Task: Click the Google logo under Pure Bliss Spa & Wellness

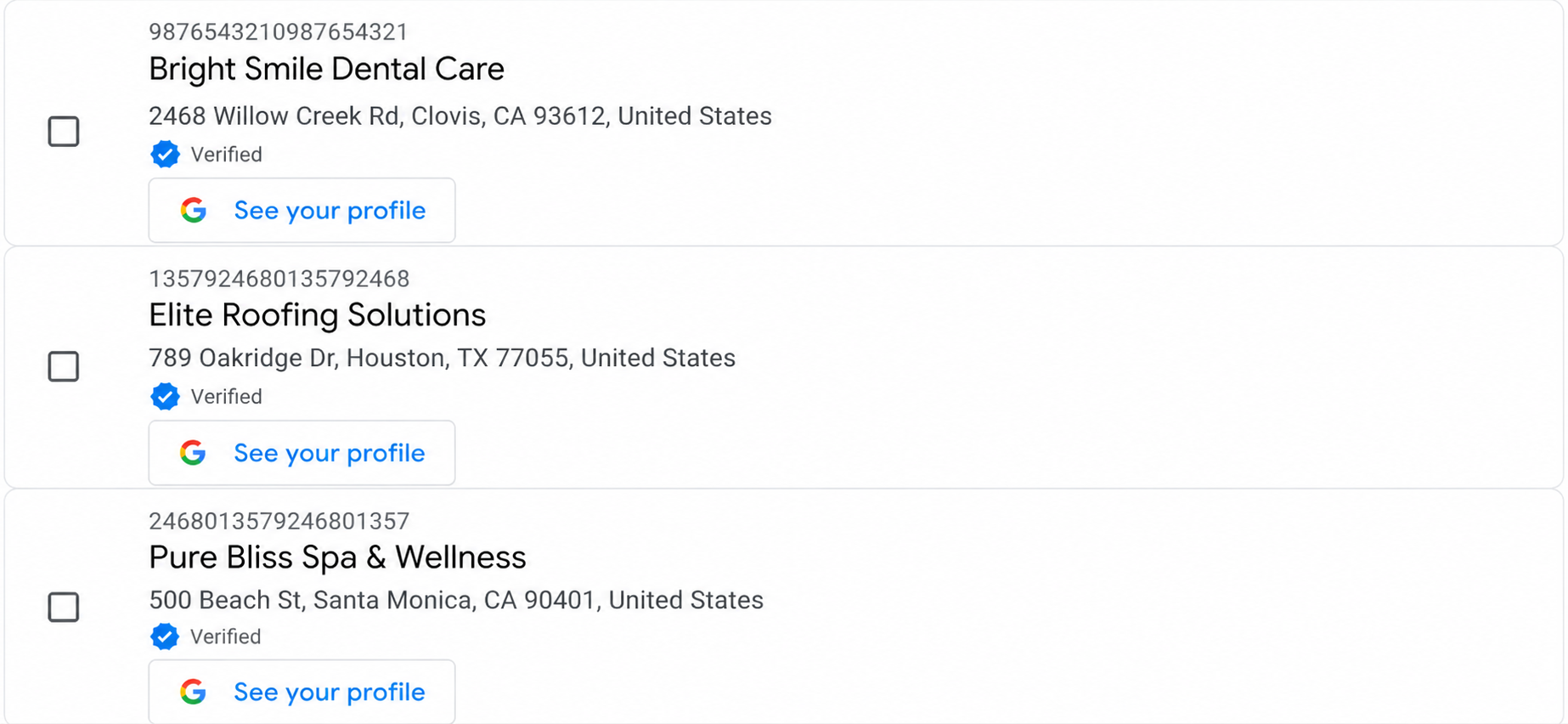Action: (x=194, y=693)
